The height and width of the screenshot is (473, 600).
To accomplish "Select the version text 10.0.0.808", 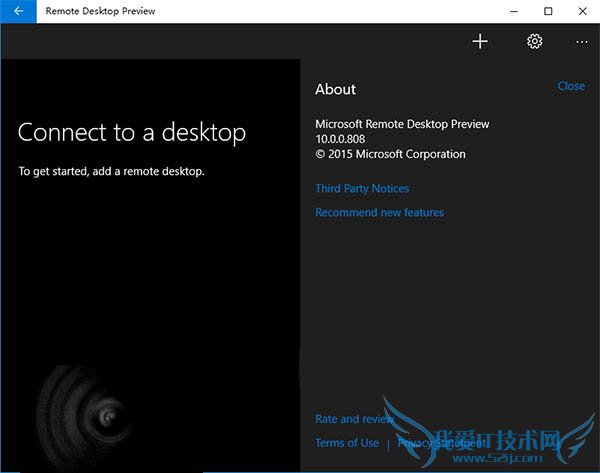I will (340, 139).
